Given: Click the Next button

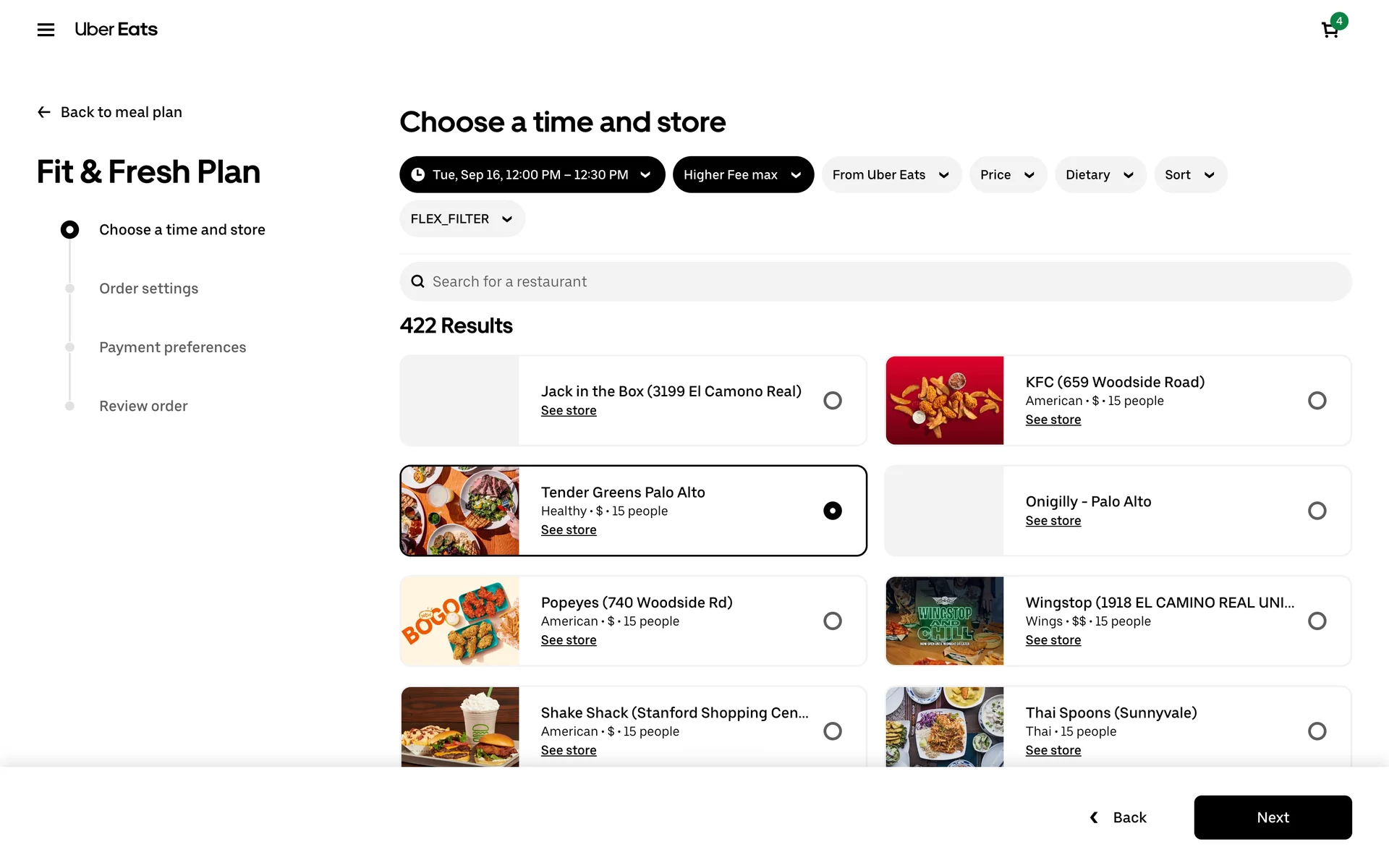Looking at the screenshot, I should 1273,817.
